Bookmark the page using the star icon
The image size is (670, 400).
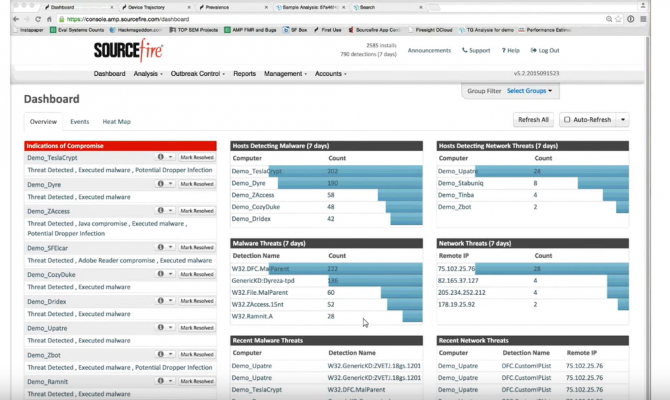(x=618, y=19)
